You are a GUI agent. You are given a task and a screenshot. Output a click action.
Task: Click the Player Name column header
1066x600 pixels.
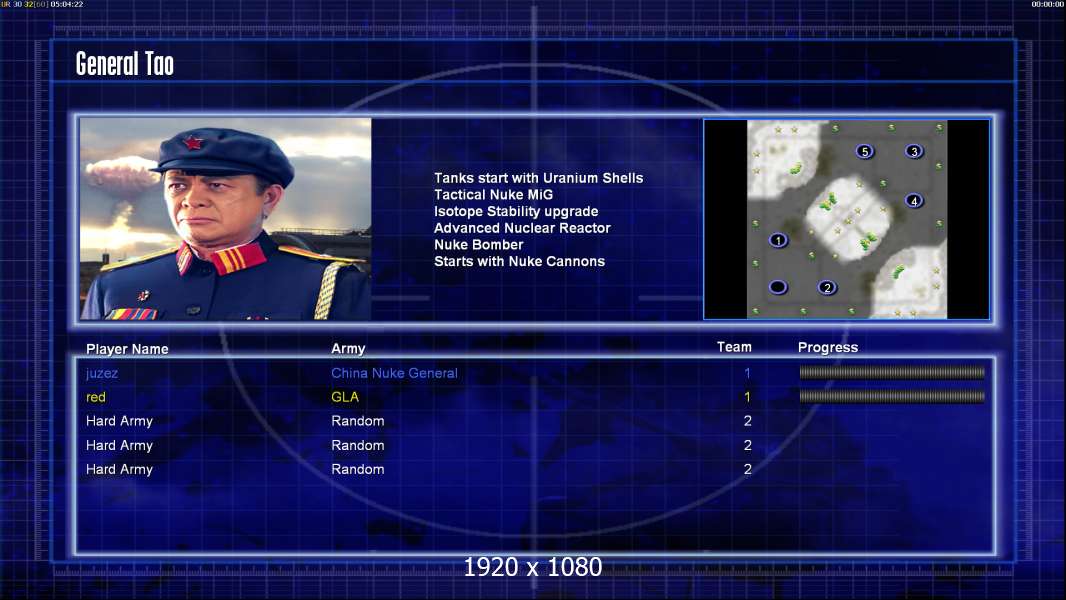pyautogui.click(x=127, y=349)
